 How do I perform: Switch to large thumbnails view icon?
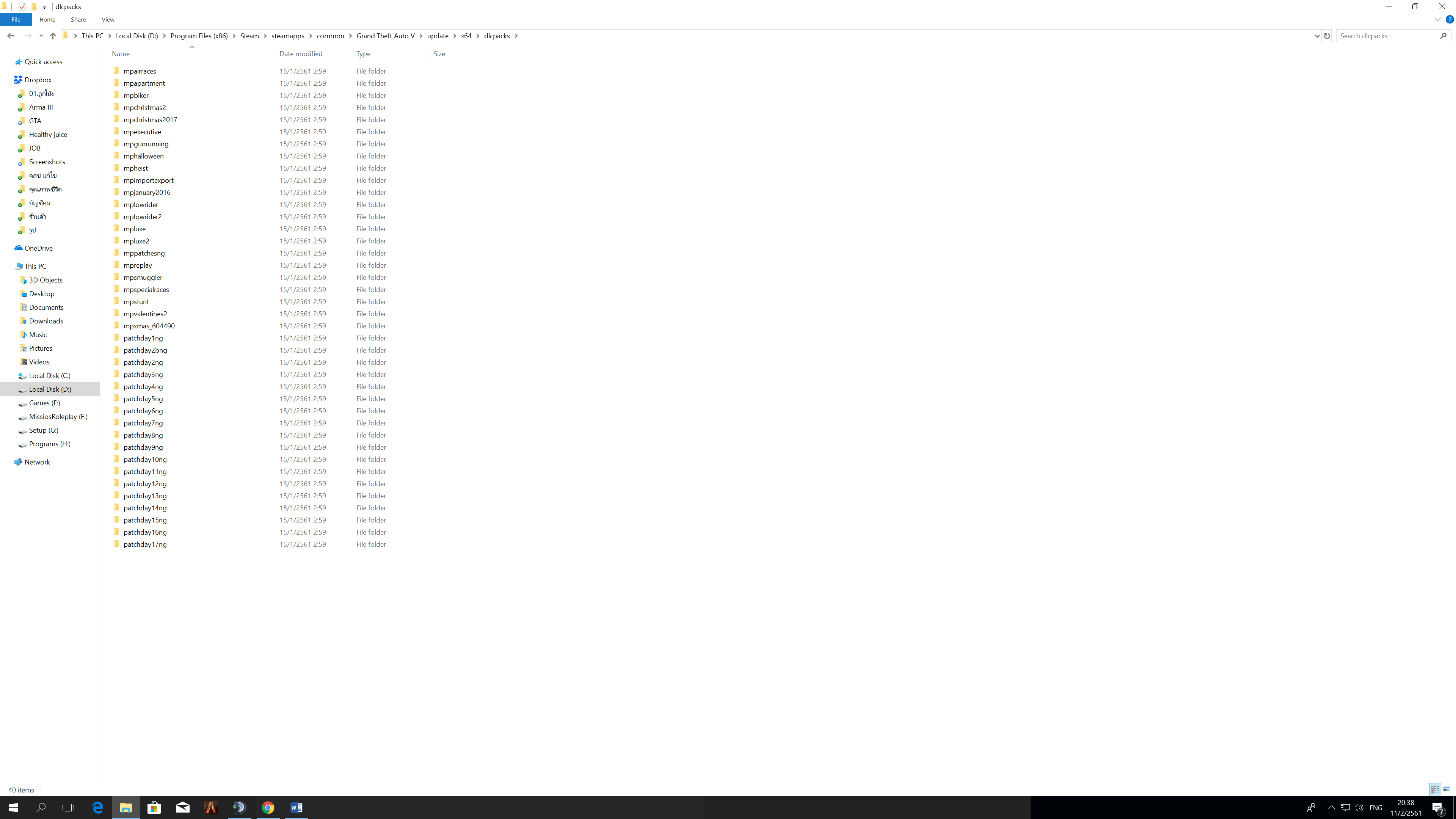click(1447, 789)
